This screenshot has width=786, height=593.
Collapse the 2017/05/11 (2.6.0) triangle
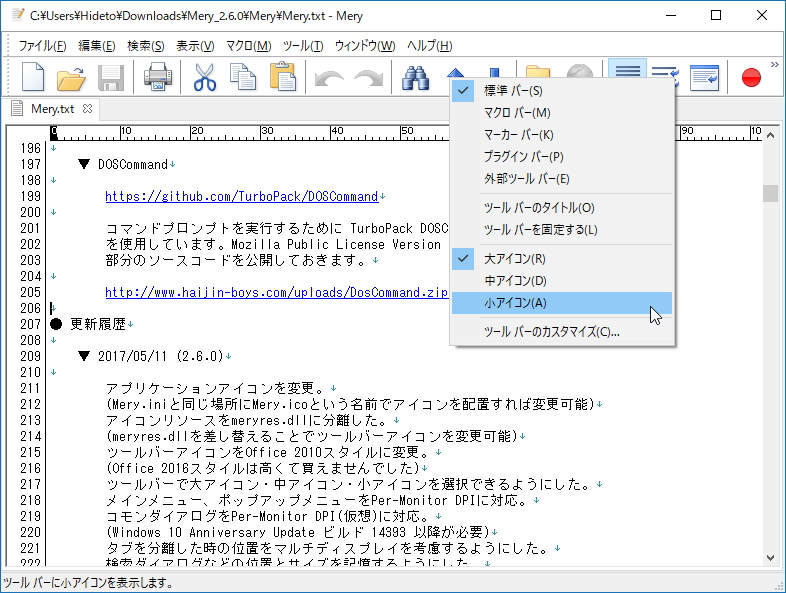point(84,356)
